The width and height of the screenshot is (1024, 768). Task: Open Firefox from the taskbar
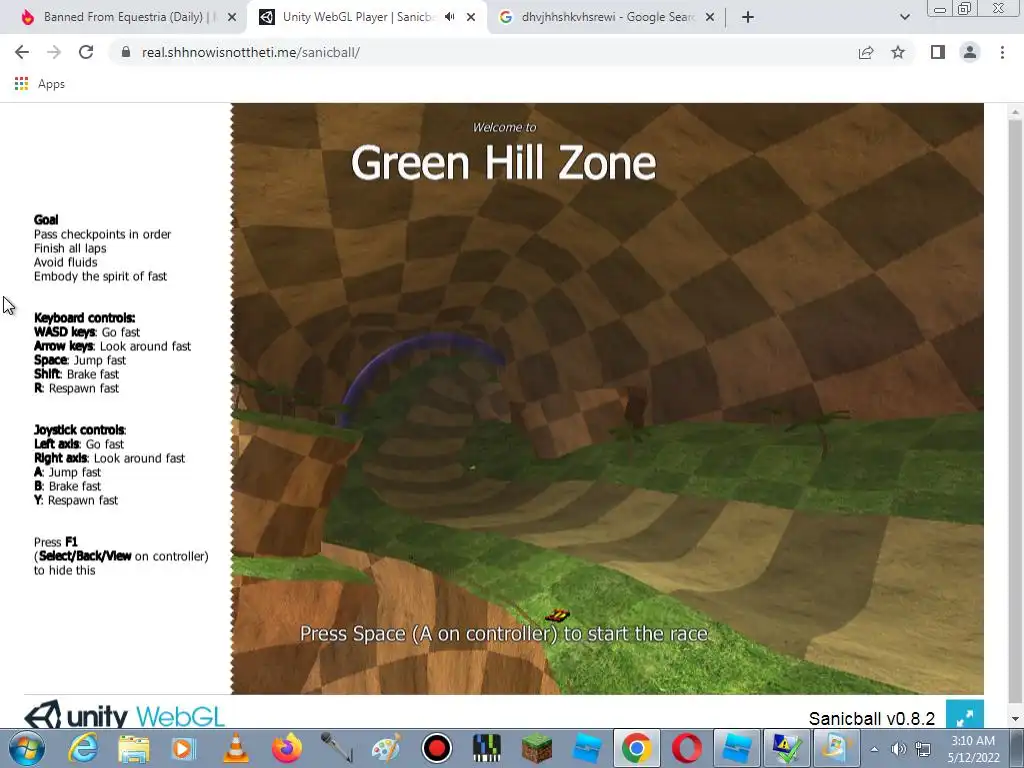[x=286, y=748]
